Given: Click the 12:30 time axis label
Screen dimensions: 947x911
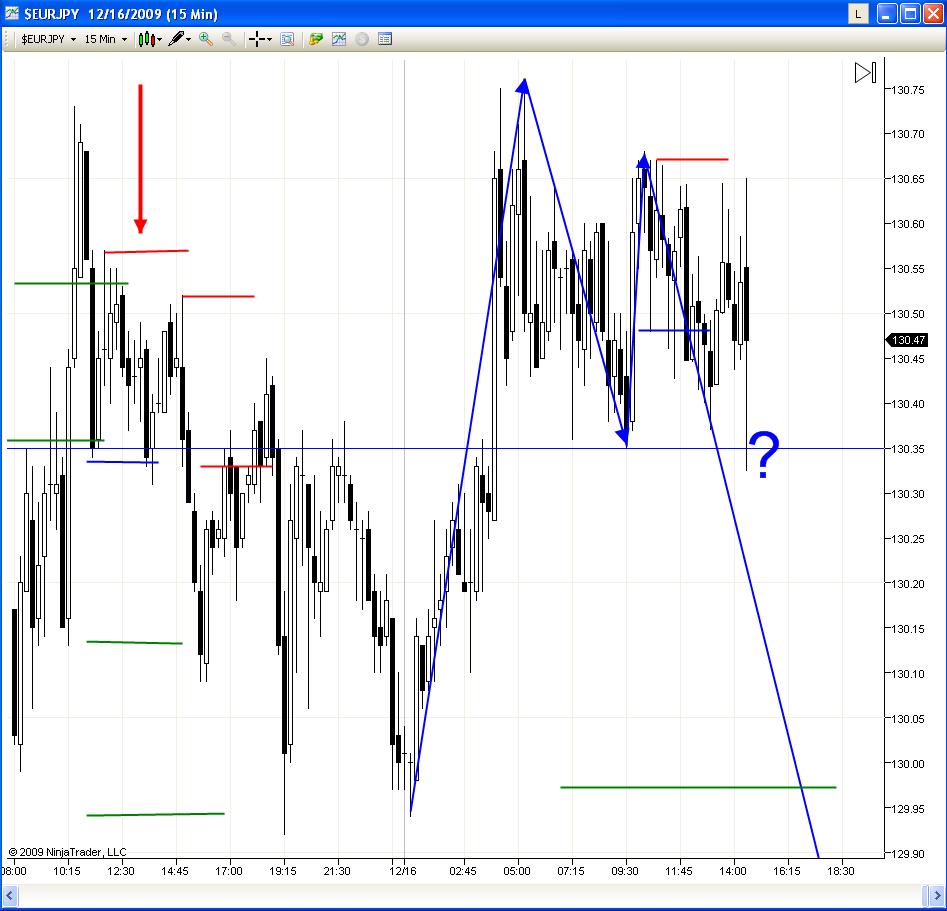Looking at the screenshot, I should click(x=121, y=871).
